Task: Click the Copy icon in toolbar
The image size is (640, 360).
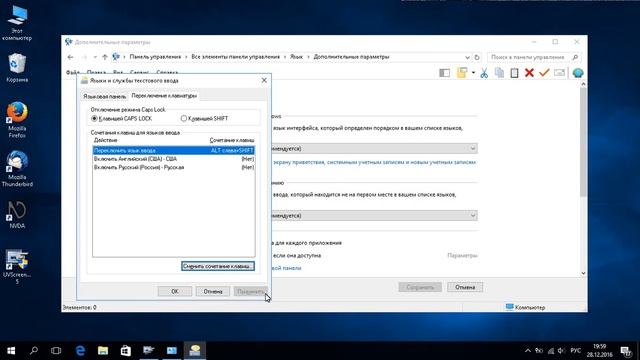Action: (499, 73)
